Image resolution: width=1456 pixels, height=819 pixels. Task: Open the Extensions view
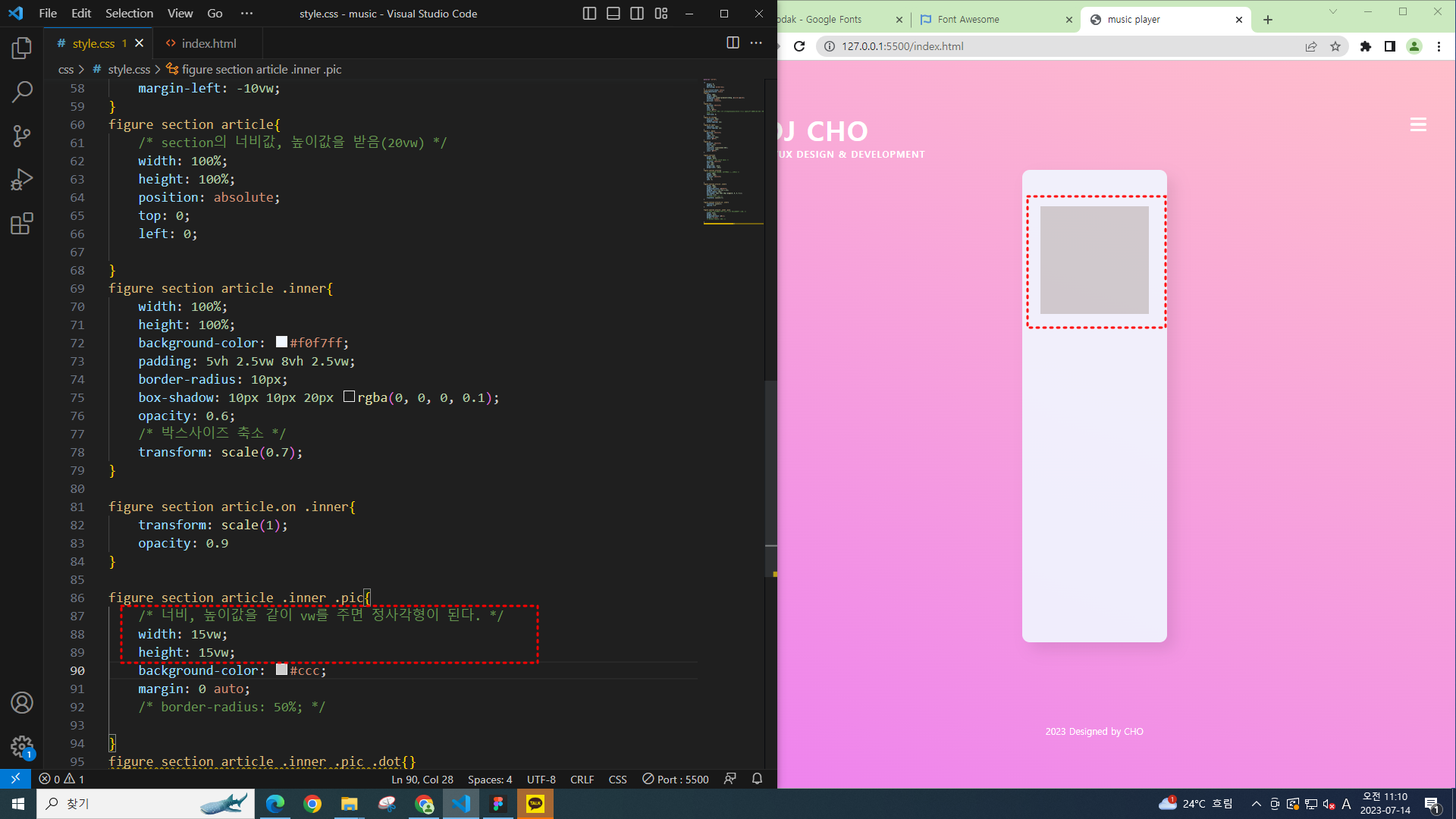22,224
